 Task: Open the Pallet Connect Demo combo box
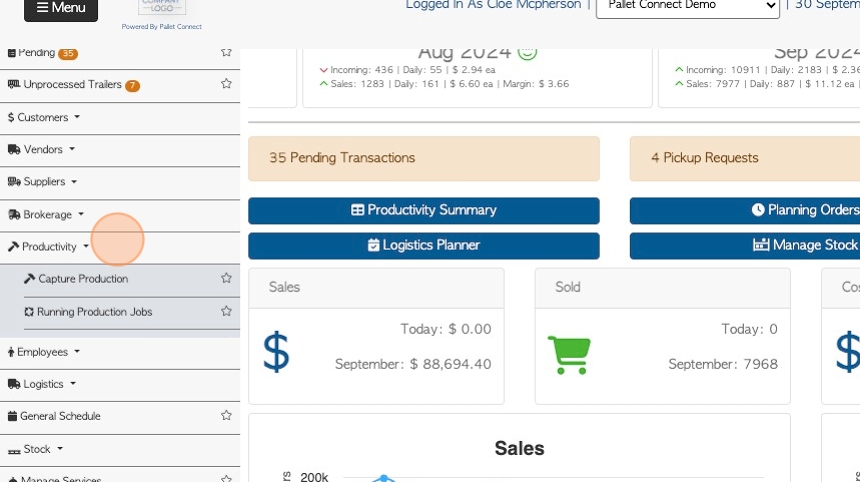coord(688,7)
